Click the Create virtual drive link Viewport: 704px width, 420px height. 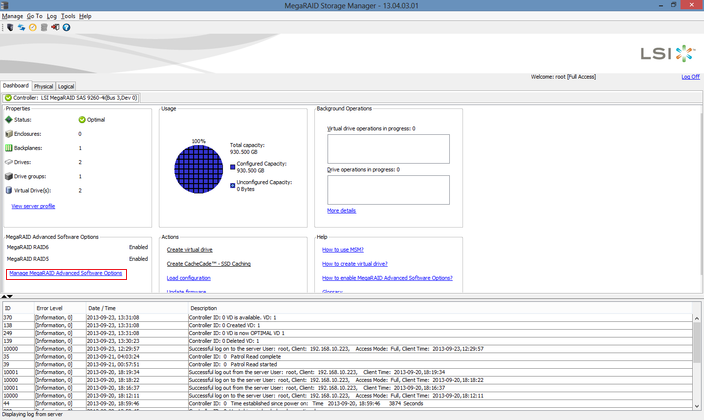[x=189, y=249]
